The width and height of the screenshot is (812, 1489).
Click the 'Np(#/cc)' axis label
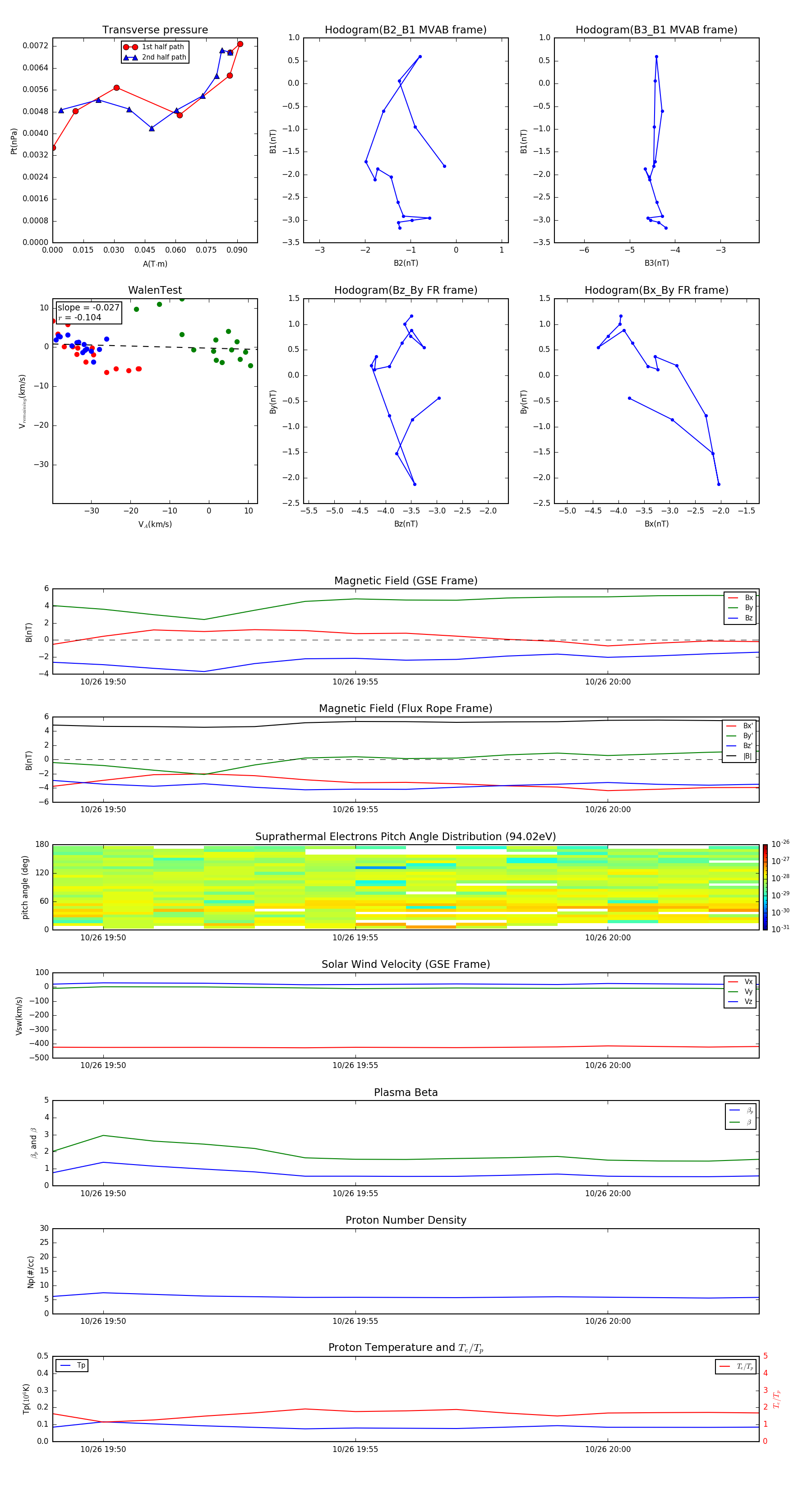pyautogui.click(x=31, y=1272)
